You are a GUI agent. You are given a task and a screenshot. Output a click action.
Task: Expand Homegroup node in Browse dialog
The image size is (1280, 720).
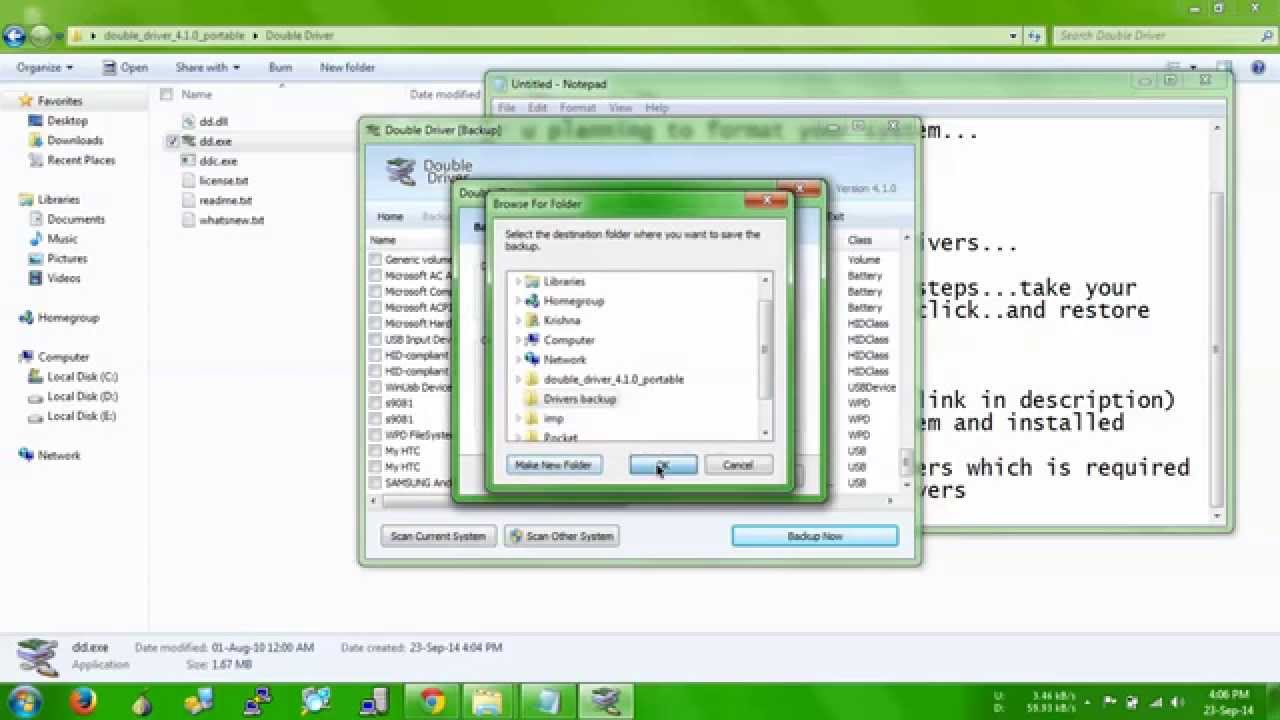518,301
